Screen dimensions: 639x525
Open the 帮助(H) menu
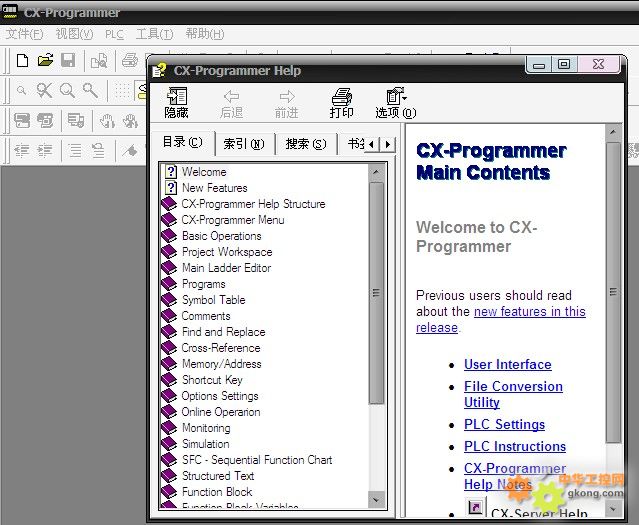click(x=205, y=34)
